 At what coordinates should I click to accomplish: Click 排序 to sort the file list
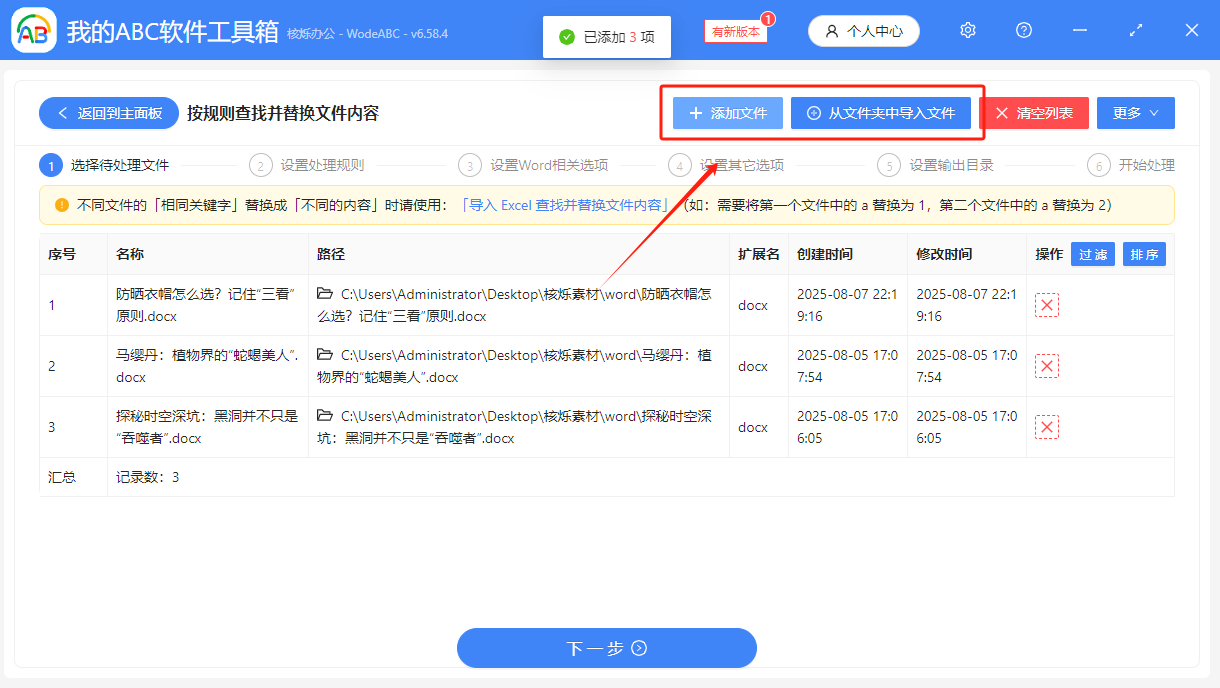point(1144,254)
